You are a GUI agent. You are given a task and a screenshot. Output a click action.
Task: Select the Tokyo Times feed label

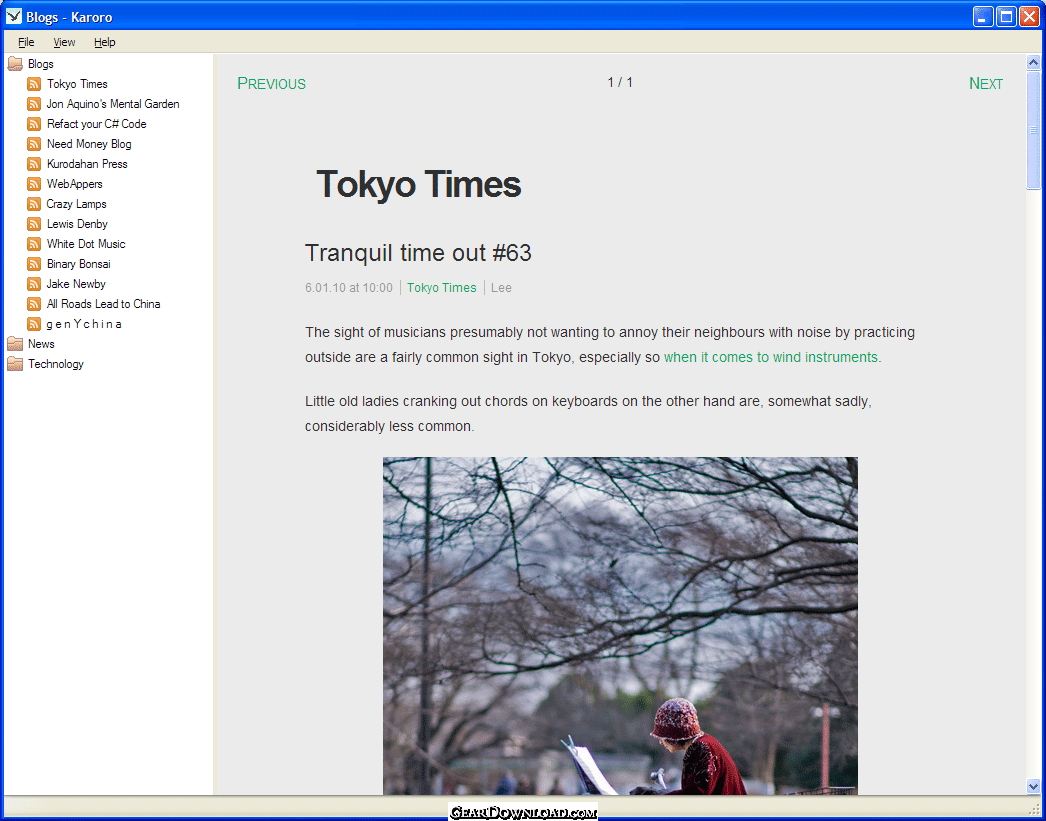77,84
